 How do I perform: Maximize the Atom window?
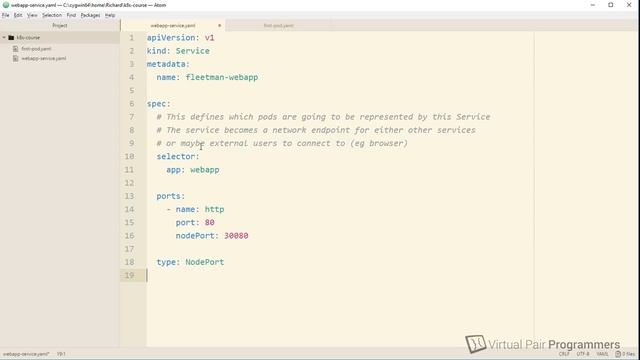pos(611,5)
